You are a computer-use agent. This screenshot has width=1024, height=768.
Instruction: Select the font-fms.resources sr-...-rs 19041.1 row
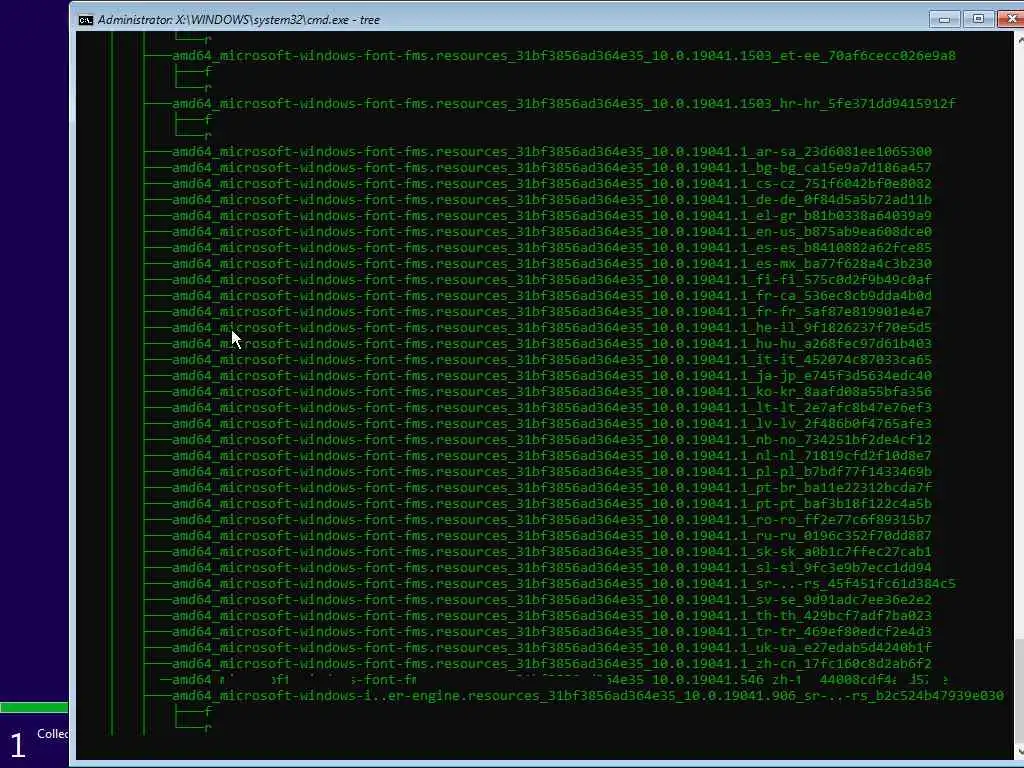tap(564, 583)
